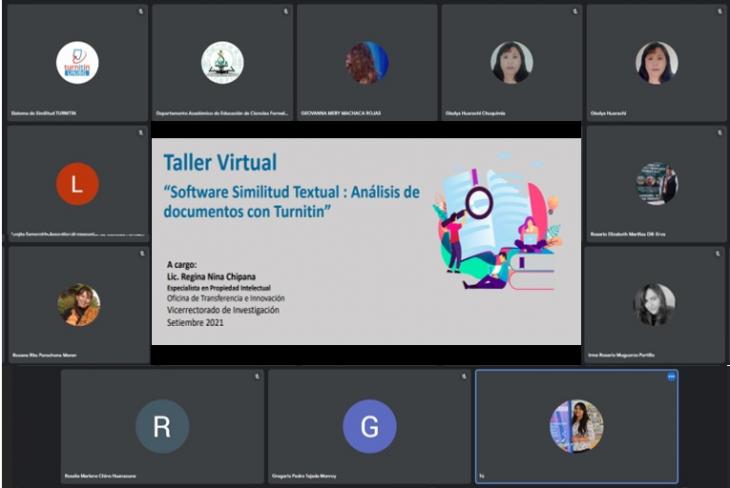
Task: Click the muted mic icon on the L tile
Action: (141, 133)
